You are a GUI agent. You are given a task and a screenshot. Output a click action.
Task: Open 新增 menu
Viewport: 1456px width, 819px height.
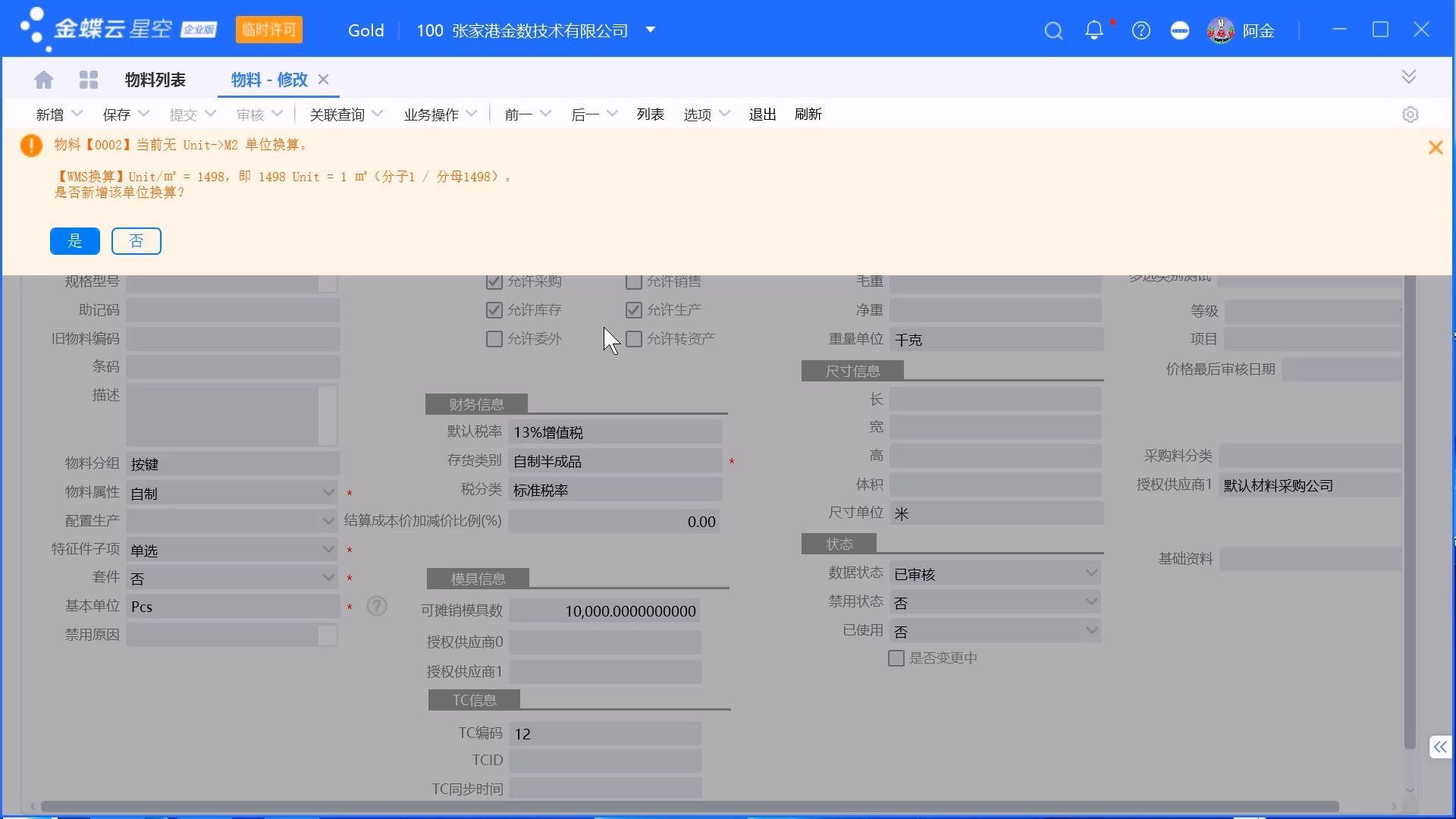58,115
